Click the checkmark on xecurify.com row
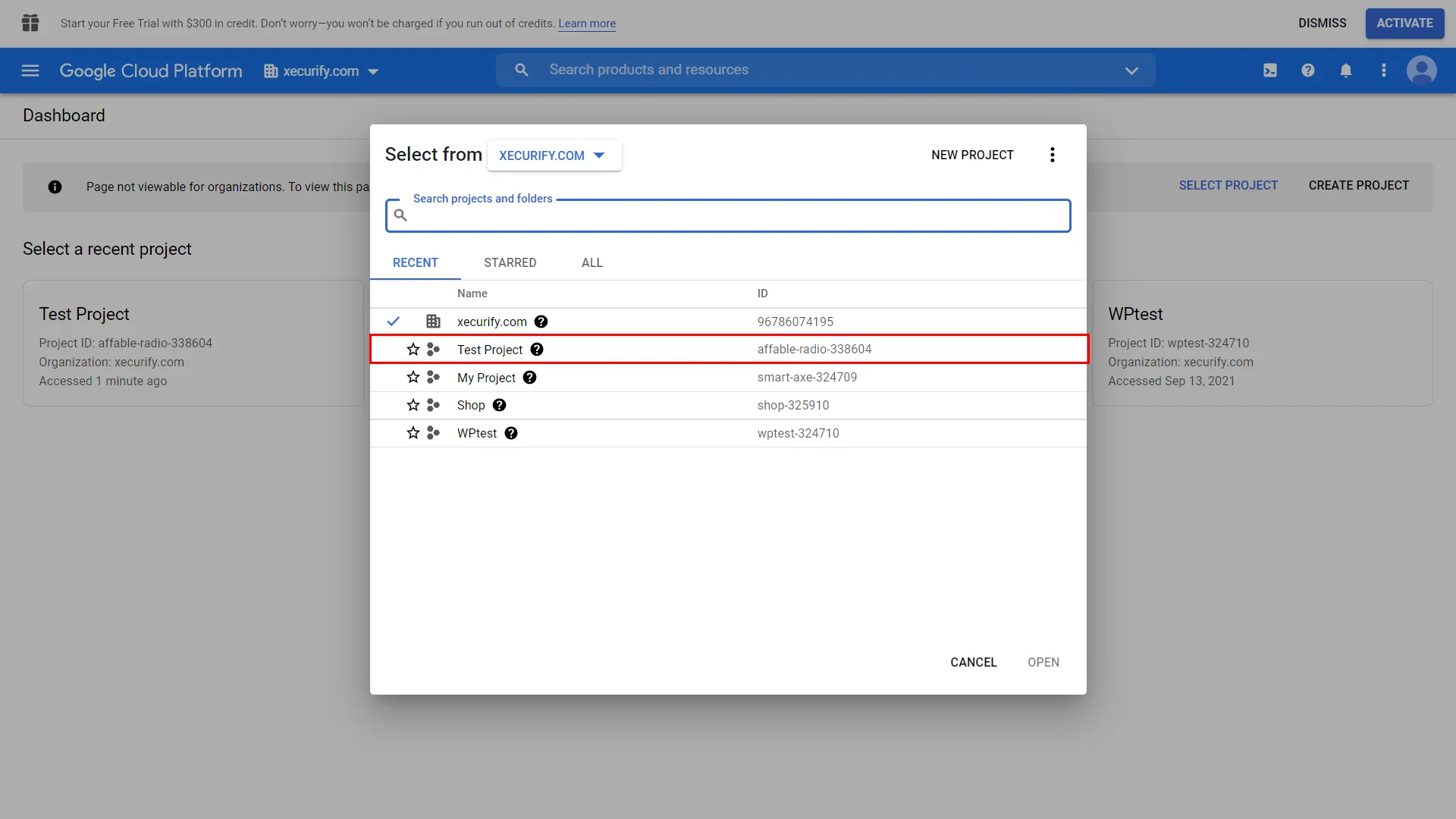Viewport: 1456px width, 819px height. pyautogui.click(x=394, y=322)
